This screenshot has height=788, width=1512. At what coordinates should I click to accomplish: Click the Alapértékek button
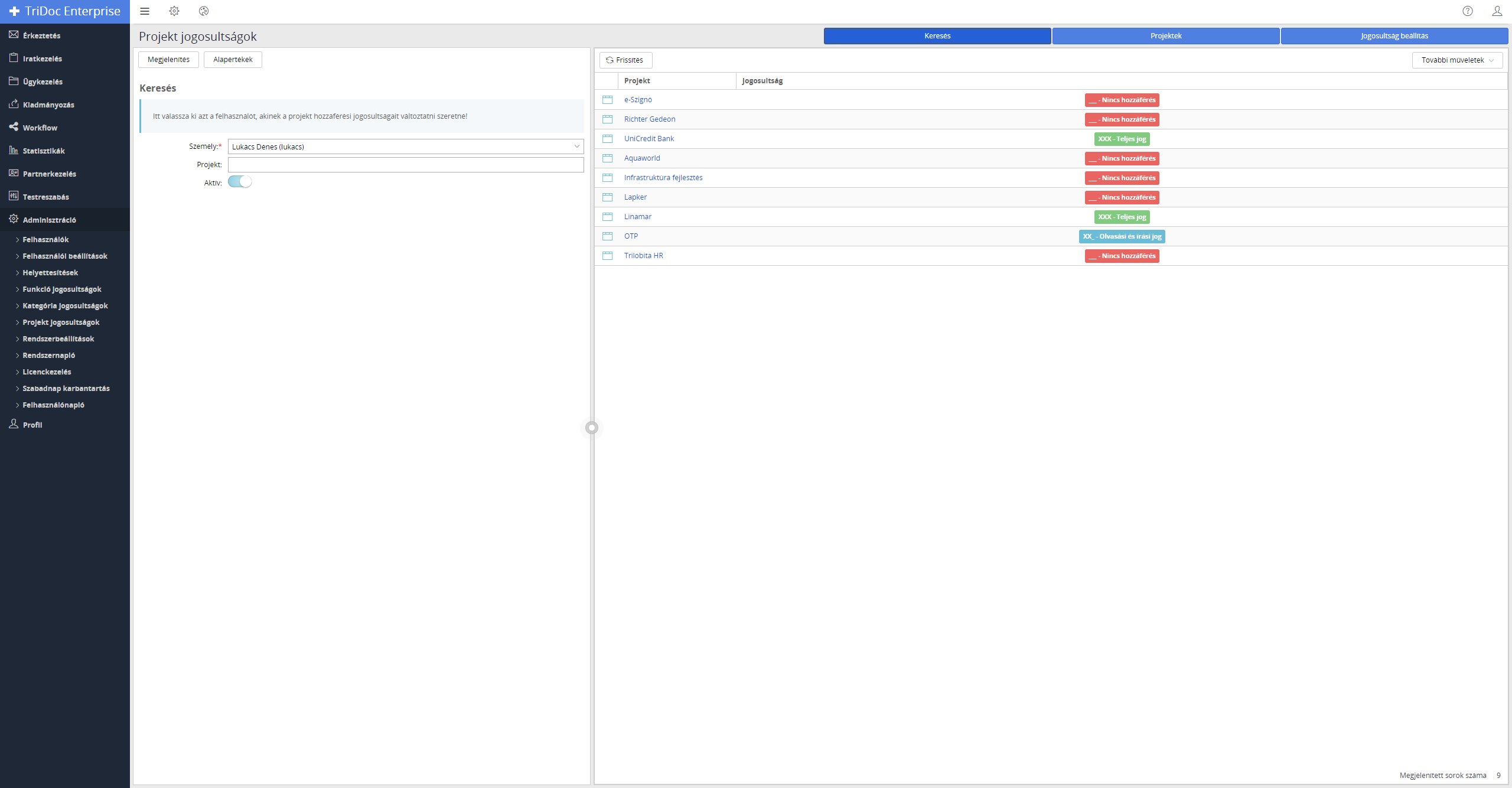pyautogui.click(x=233, y=60)
